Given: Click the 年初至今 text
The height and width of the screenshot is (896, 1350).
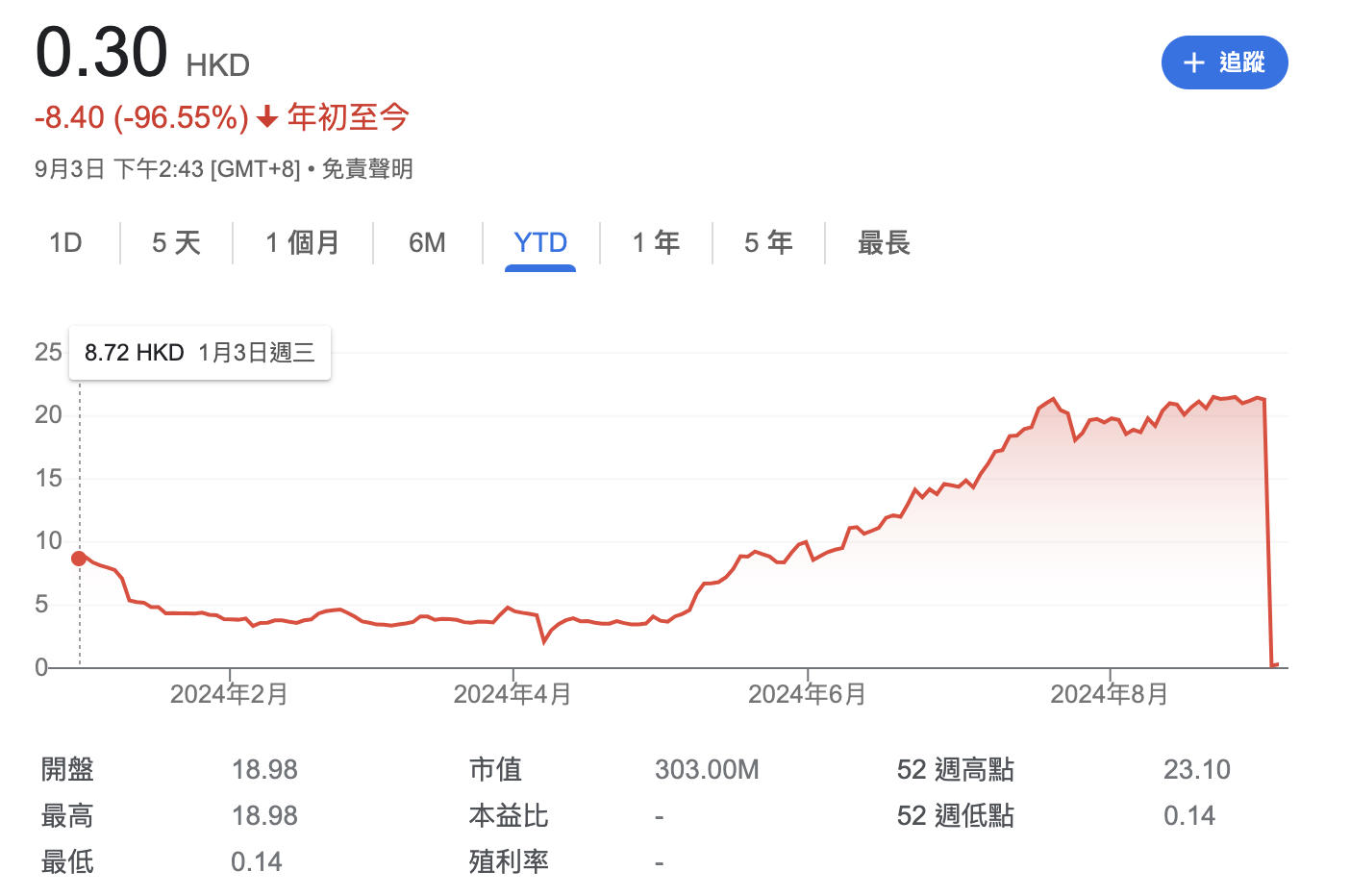Looking at the screenshot, I should tap(348, 117).
